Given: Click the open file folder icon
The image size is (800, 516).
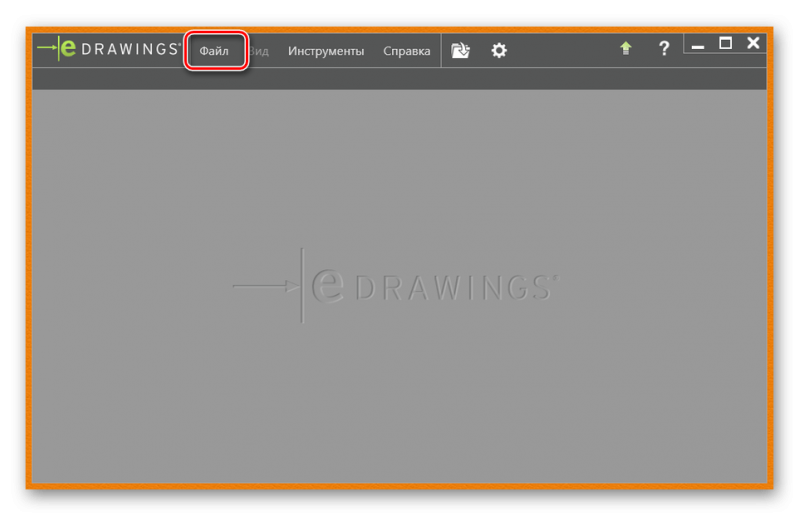Looking at the screenshot, I should 460,50.
